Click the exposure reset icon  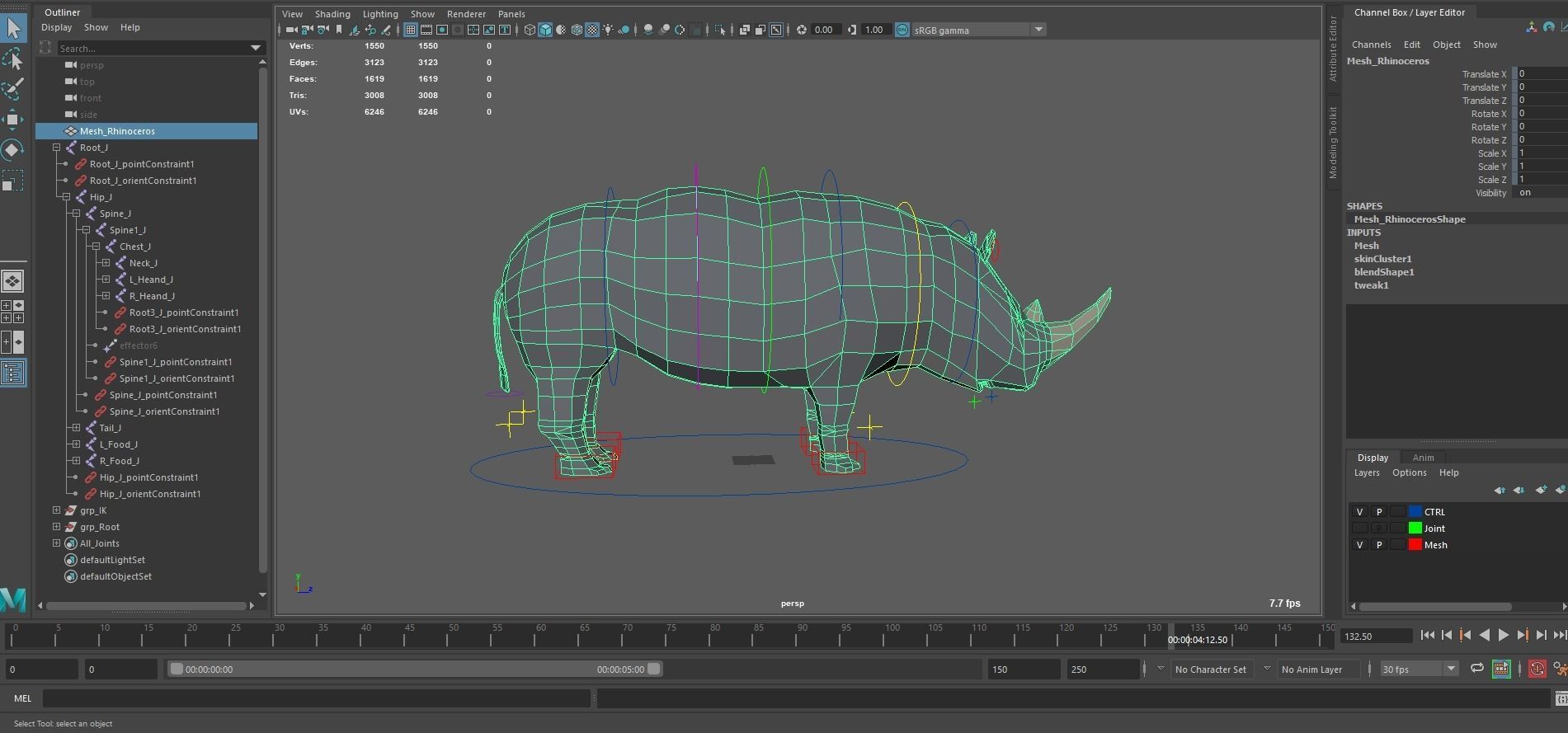[x=801, y=30]
